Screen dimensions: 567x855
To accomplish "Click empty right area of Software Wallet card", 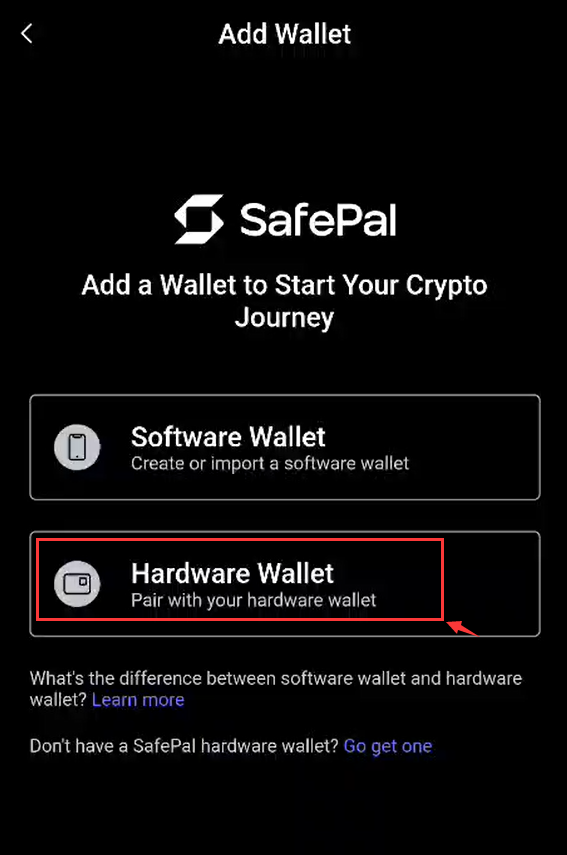I will pos(474,447).
